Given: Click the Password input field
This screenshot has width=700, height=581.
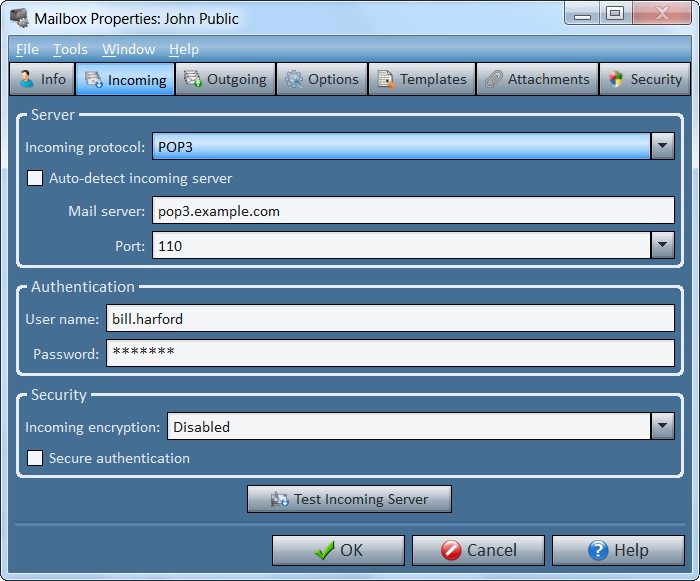Looking at the screenshot, I should [x=390, y=353].
